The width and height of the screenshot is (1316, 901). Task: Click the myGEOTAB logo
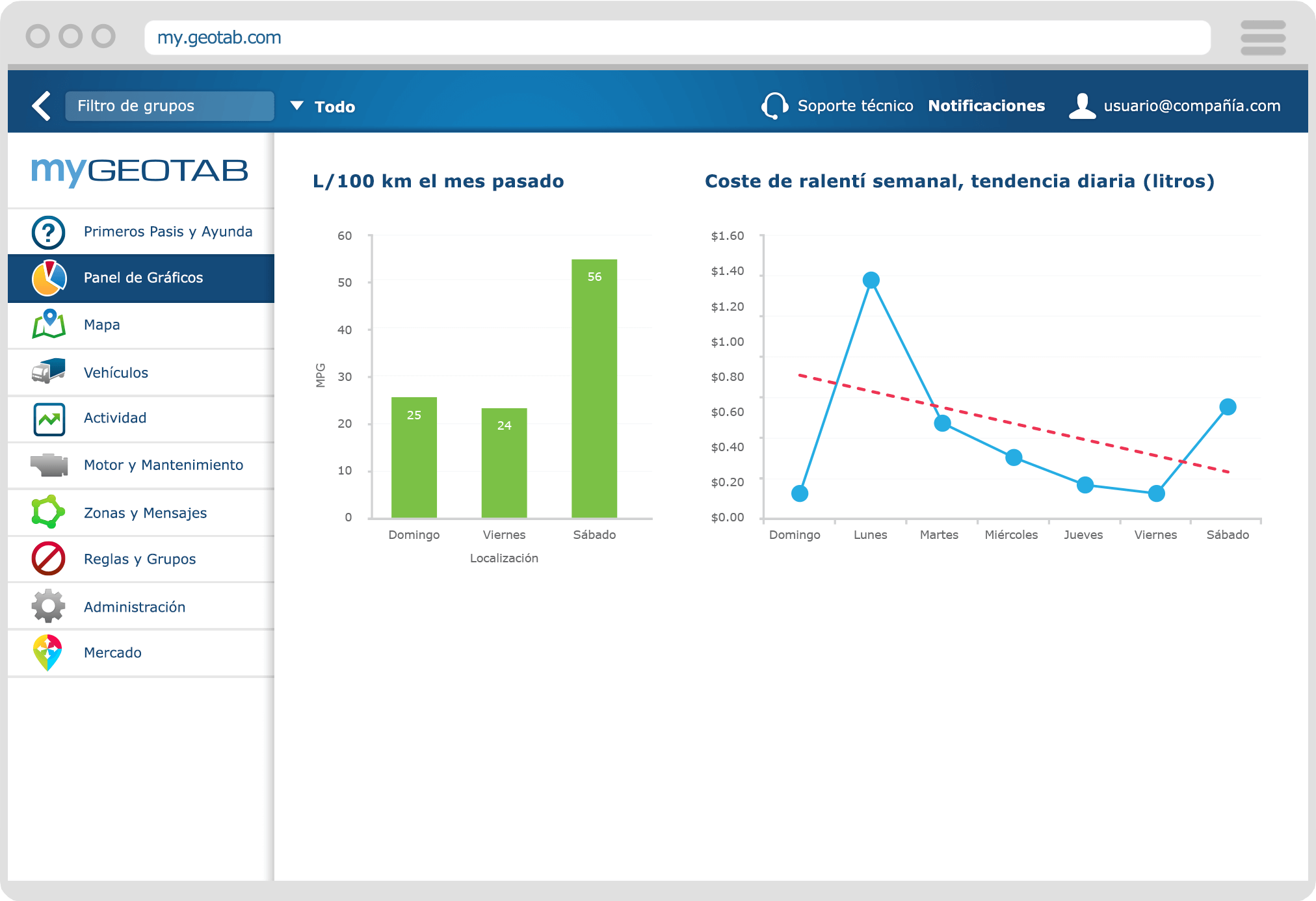click(140, 171)
